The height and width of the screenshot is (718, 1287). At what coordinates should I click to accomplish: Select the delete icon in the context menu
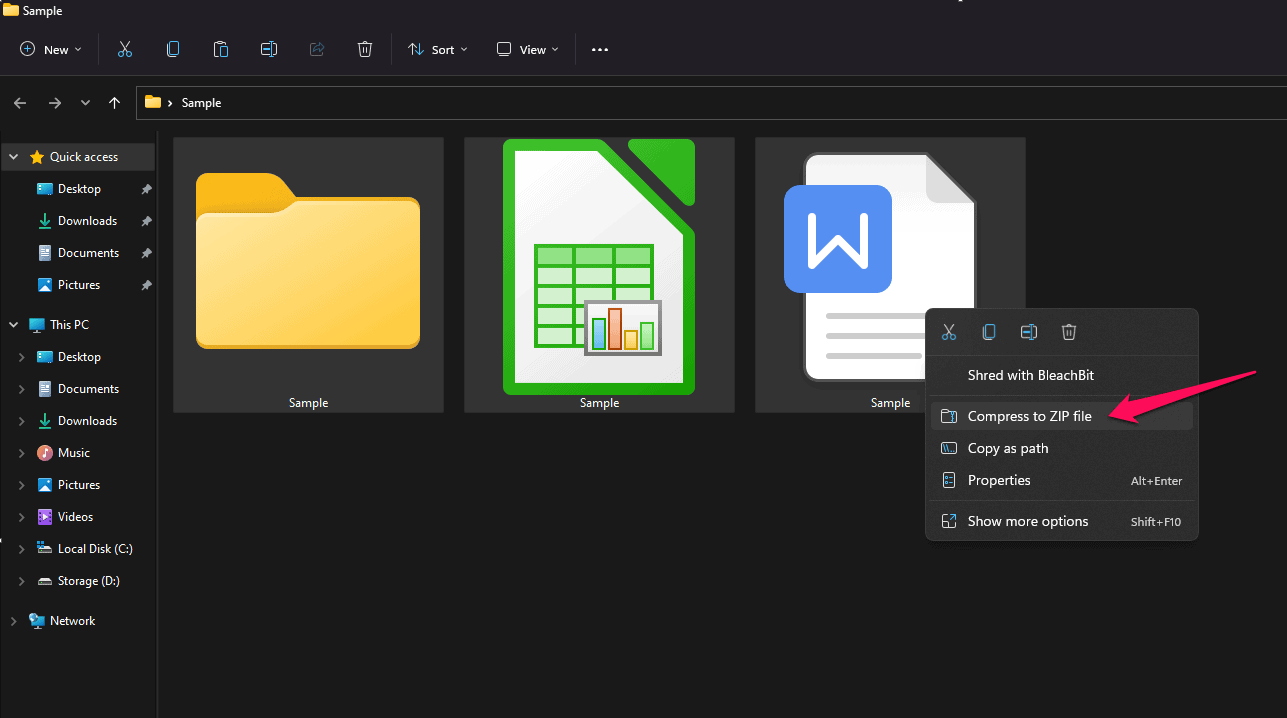click(1068, 331)
